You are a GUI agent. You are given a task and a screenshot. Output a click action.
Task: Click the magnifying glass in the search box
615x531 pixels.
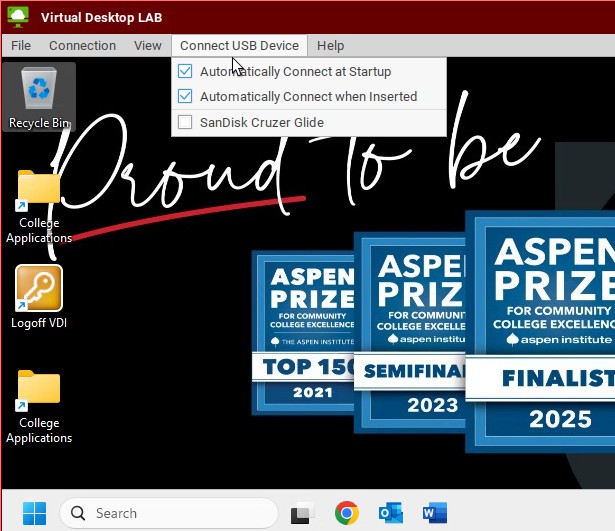tap(78, 513)
